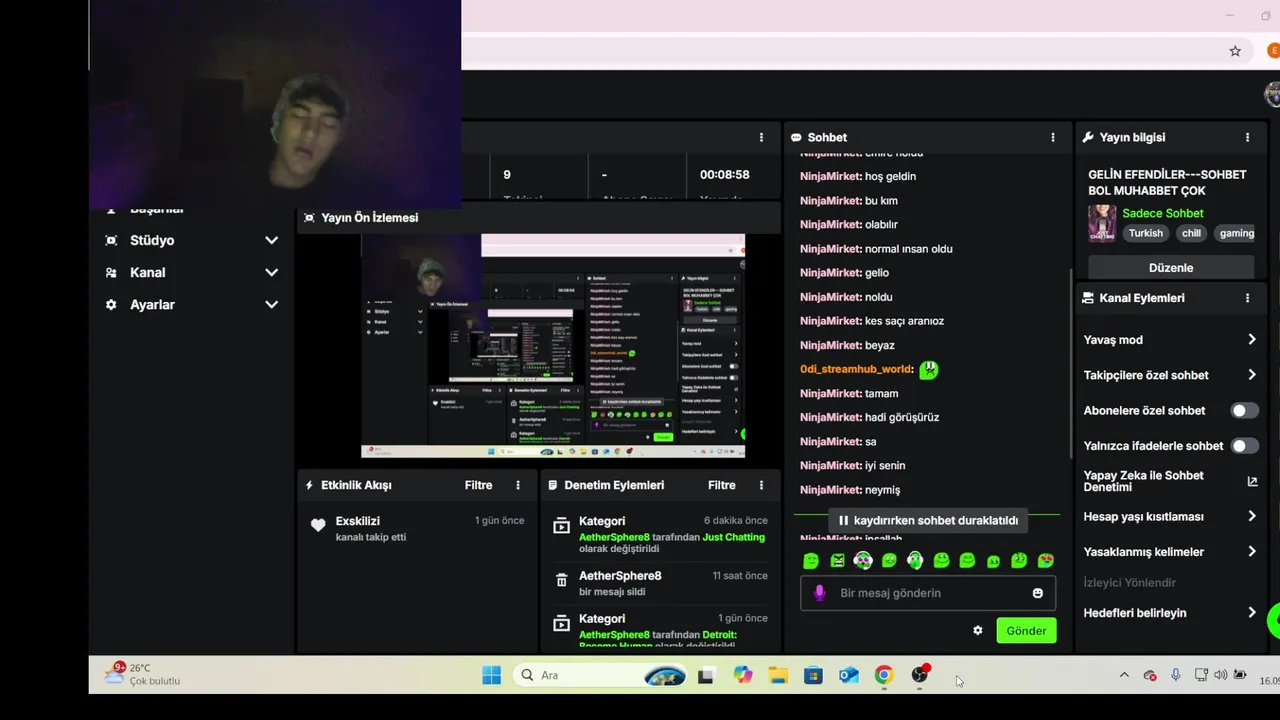Click the Ayarlar gear icon in sidebar

point(111,304)
